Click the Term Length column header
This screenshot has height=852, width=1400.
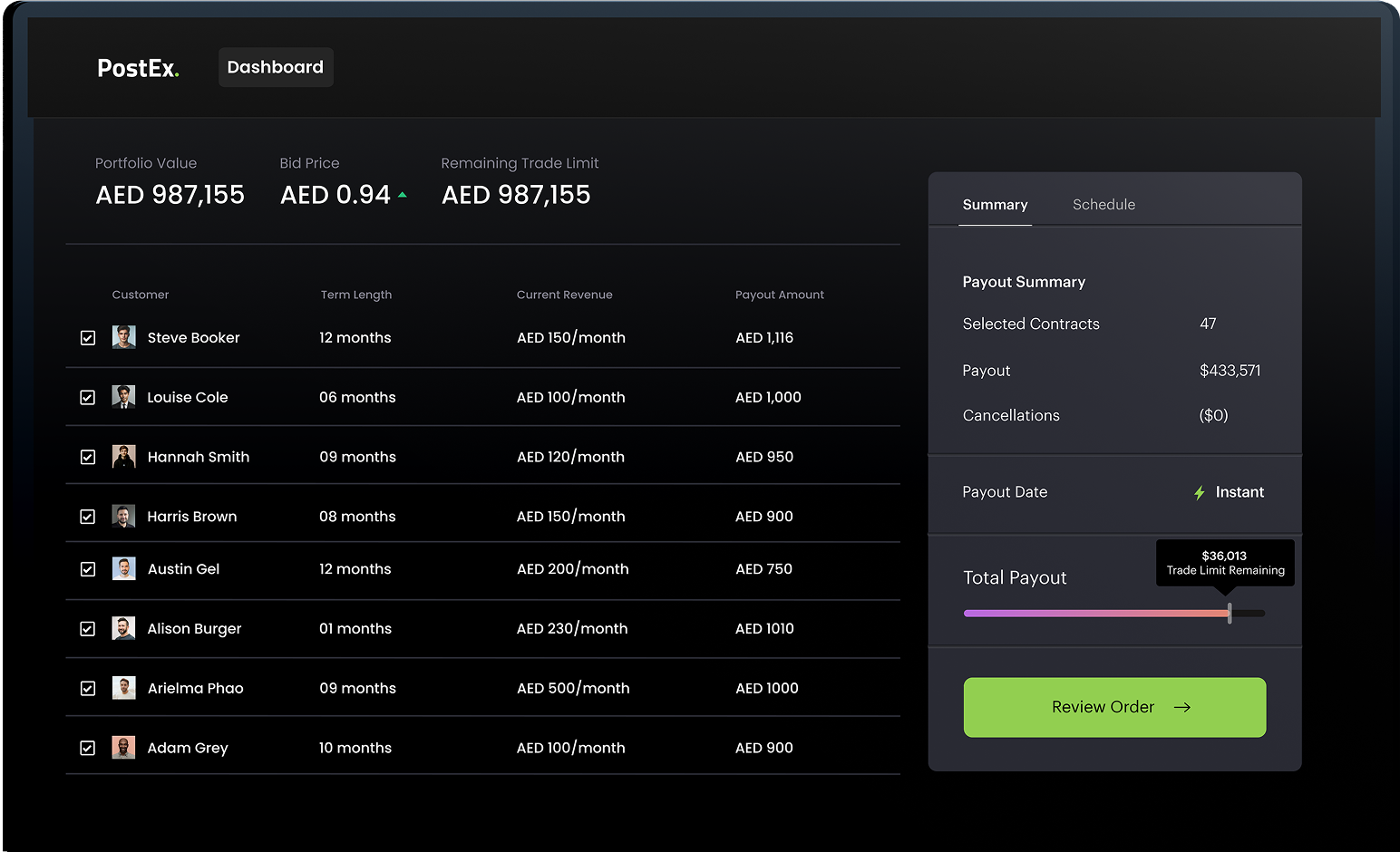[355, 295]
